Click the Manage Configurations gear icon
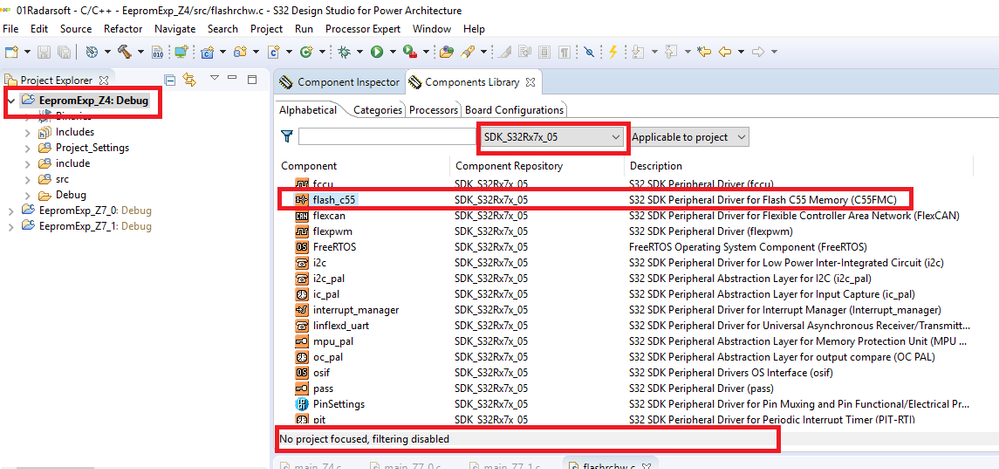This screenshot has height=469, width=999. (x=92, y=52)
